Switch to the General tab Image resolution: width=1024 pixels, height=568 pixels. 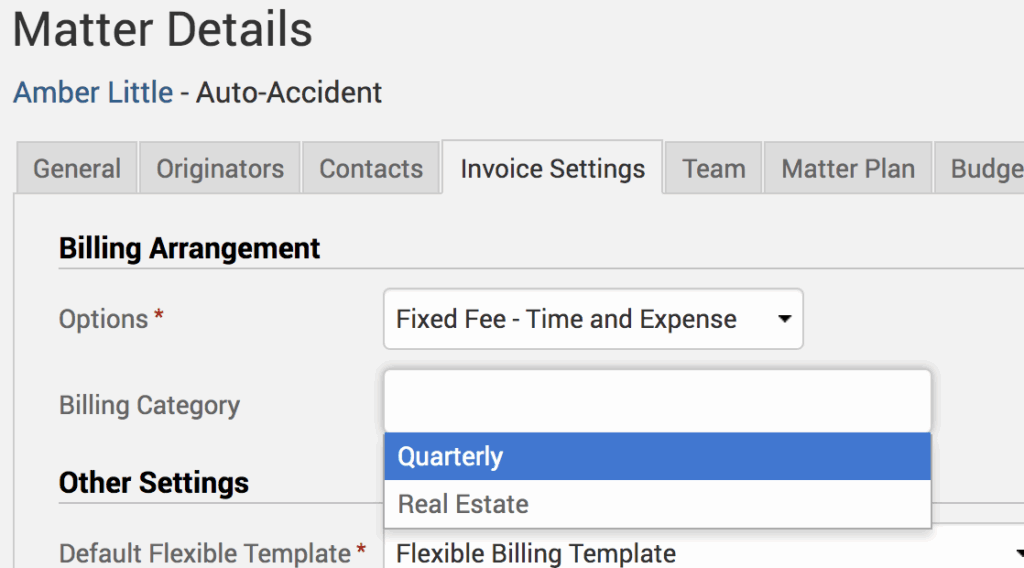click(x=77, y=169)
